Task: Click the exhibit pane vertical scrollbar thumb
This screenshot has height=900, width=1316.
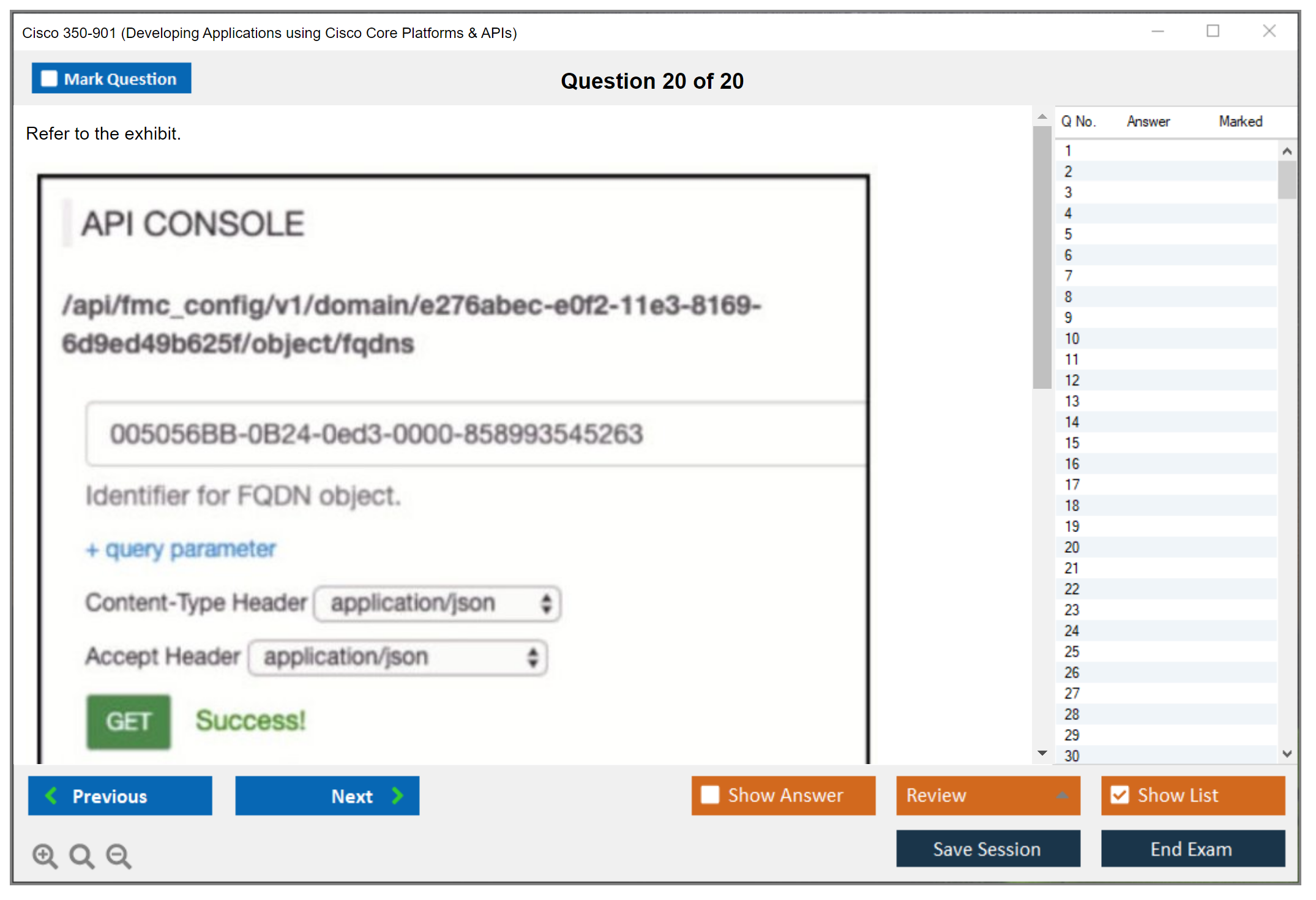Action: 1042,257
